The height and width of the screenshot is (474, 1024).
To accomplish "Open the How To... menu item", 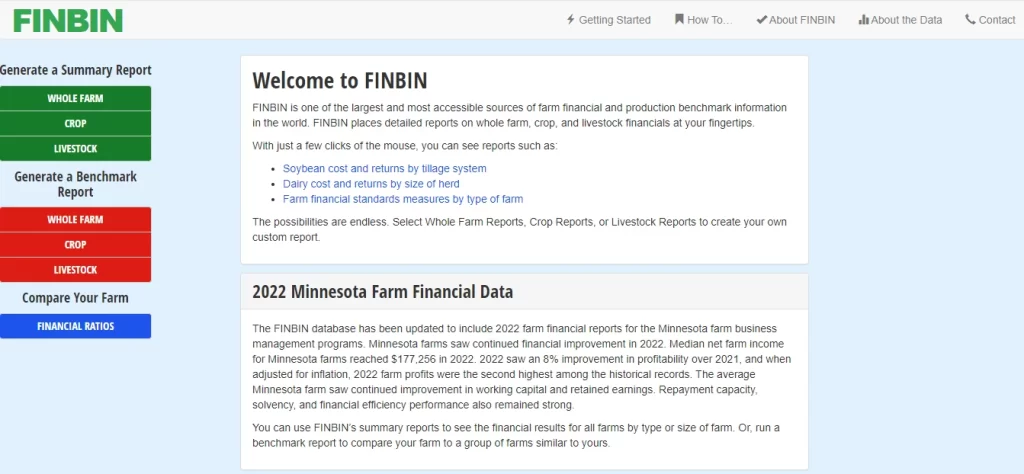I will [x=703, y=20].
